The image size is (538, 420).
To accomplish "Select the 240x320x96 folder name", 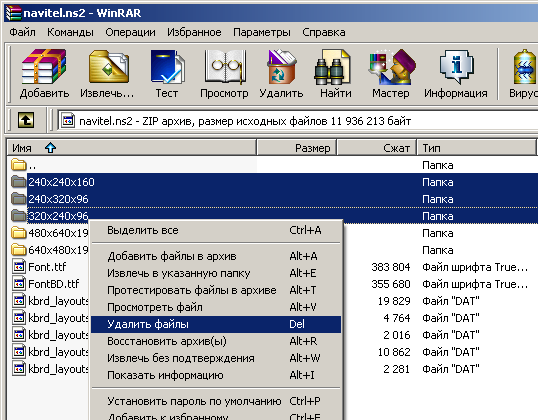I will 58,199.
